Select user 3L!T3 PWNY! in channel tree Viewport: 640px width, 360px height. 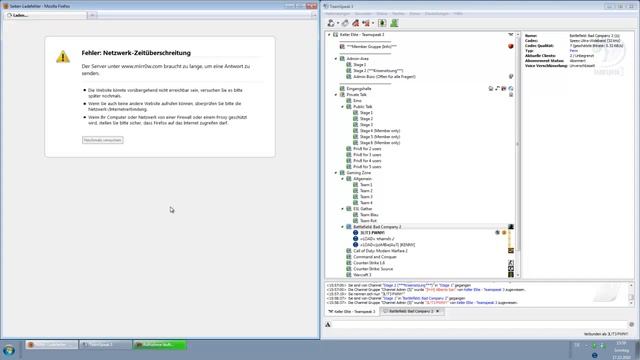coord(372,233)
